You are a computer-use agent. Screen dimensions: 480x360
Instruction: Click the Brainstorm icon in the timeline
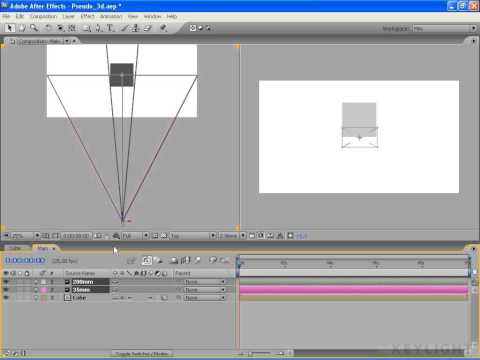(x=213, y=260)
